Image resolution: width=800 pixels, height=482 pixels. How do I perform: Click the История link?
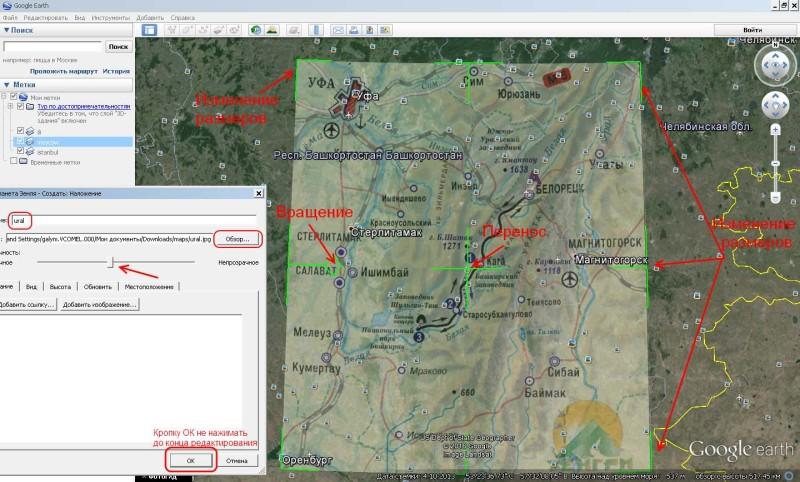(116, 71)
